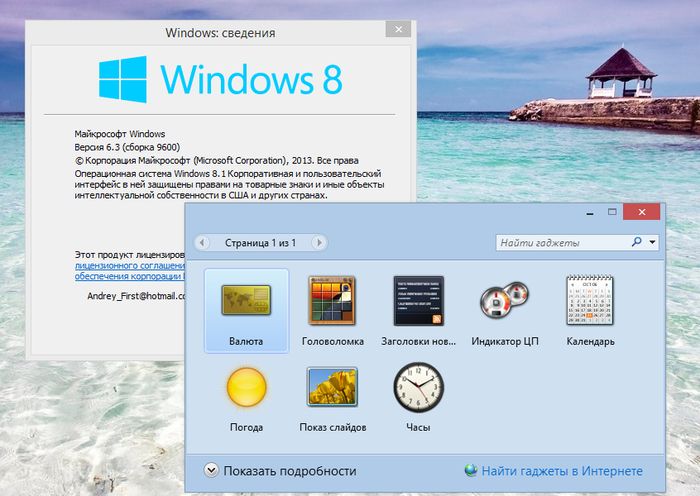Open the search options dropdown arrow
700x496 pixels.
pyautogui.click(x=653, y=242)
